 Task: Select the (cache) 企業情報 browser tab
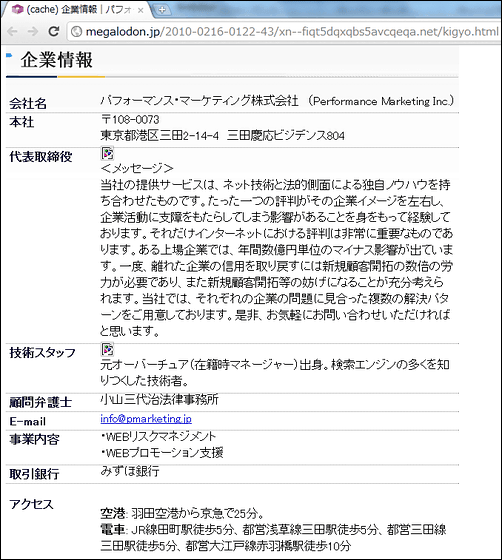(79, 10)
